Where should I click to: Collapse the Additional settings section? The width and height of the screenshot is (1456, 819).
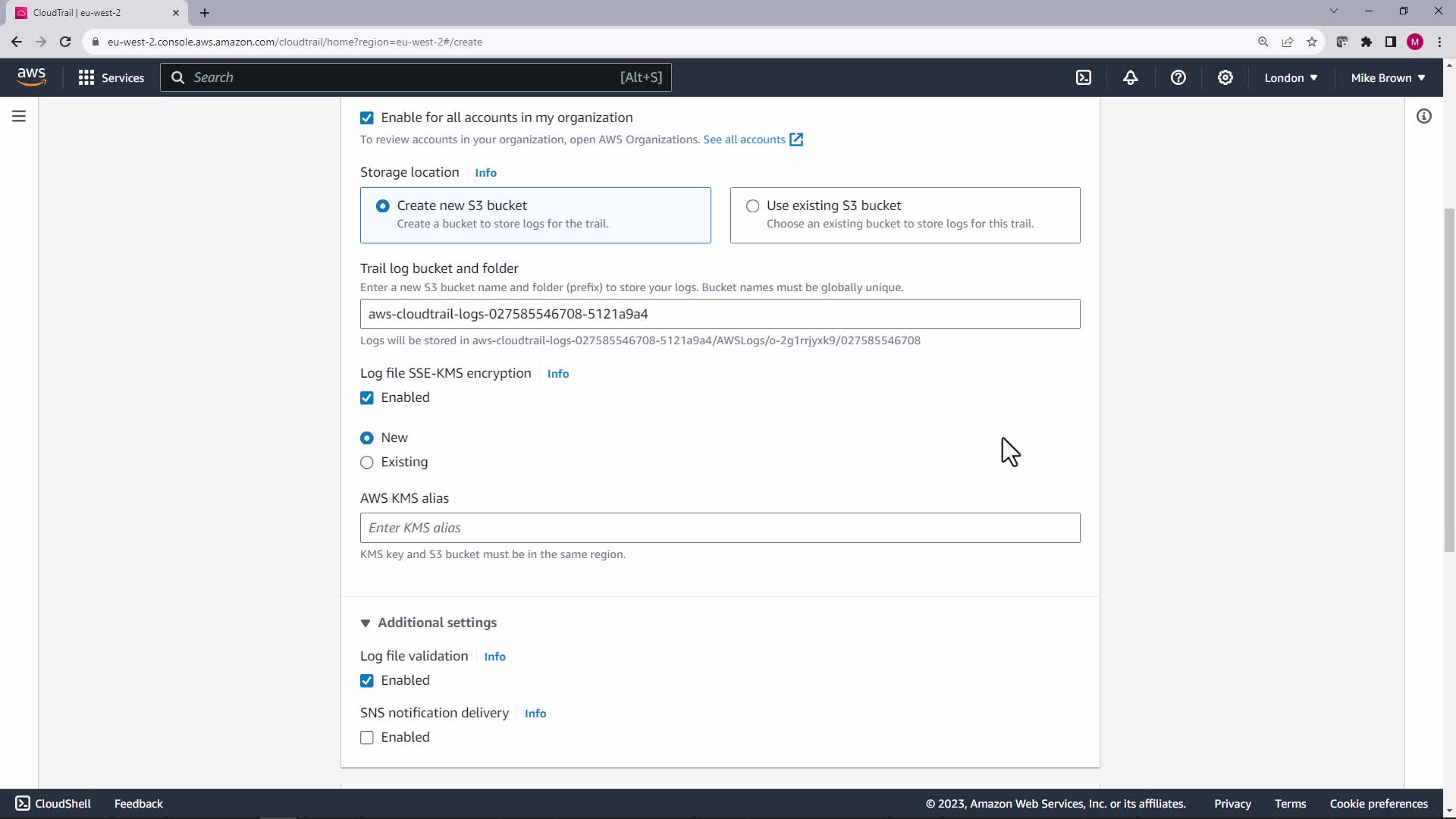(429, 623)
